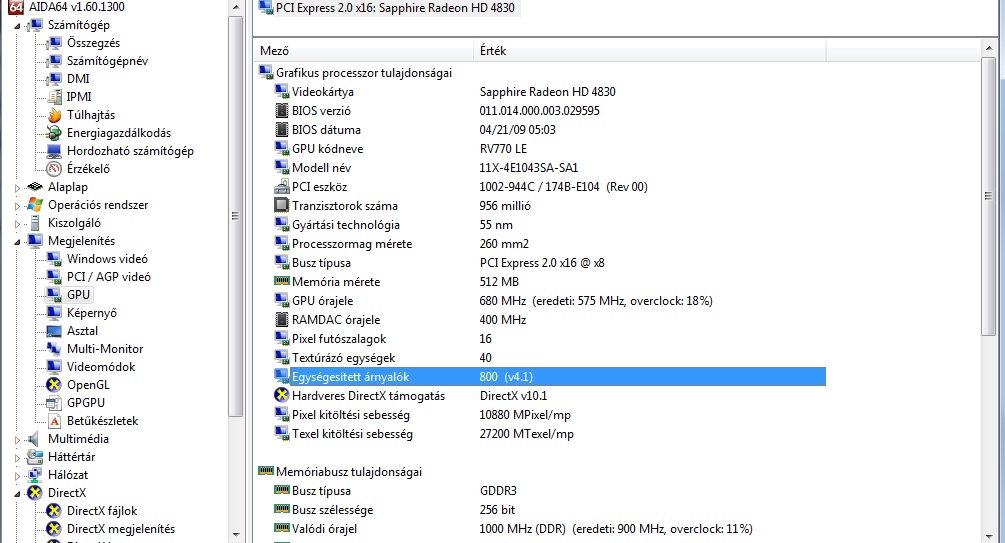Click the Grafikus processzor tulajdonságai section icon
This screenshot has height=543, width=1005.
(x=266, y=72)
